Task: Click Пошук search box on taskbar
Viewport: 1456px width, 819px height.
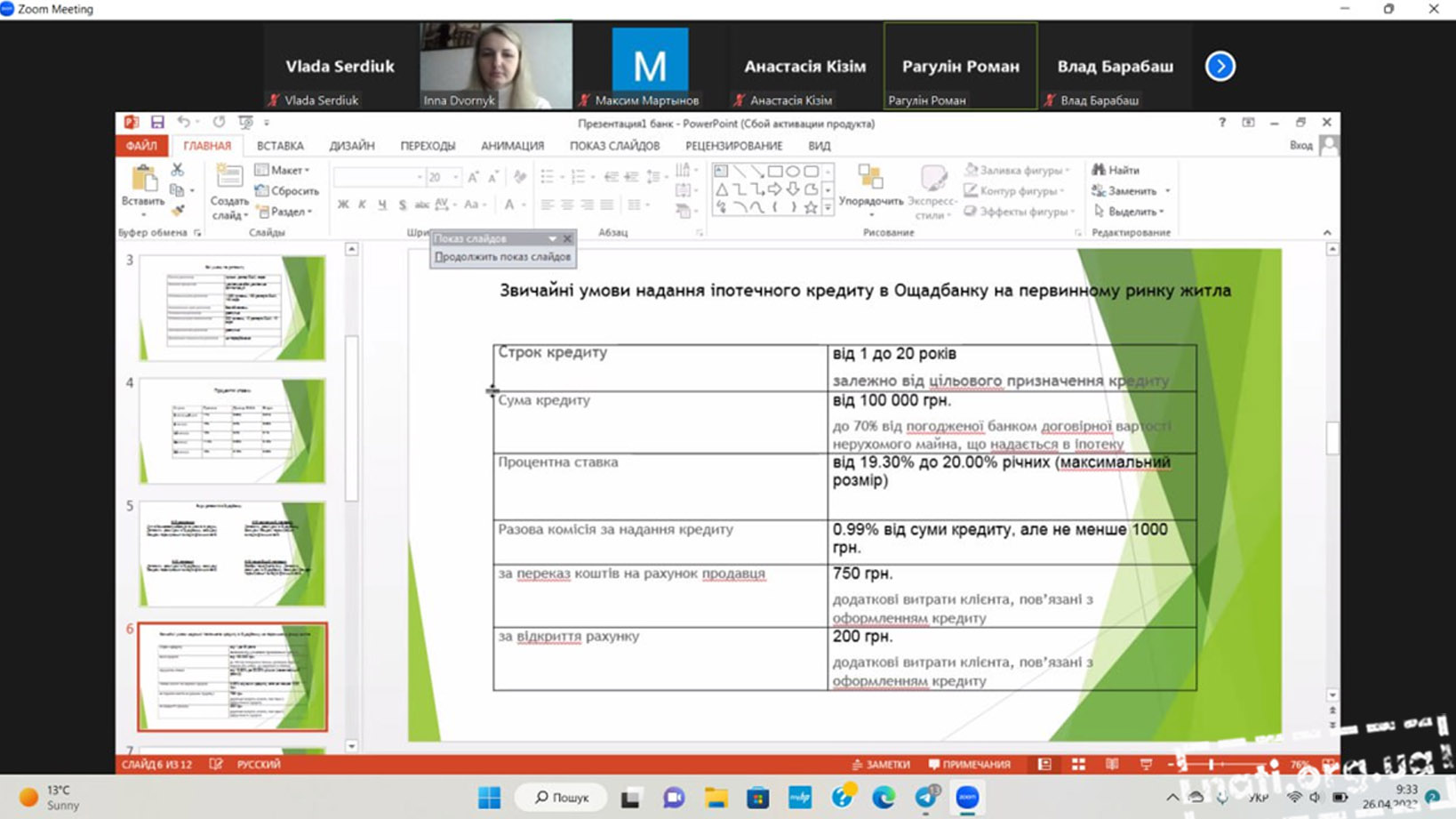Action: pos(561,797)
